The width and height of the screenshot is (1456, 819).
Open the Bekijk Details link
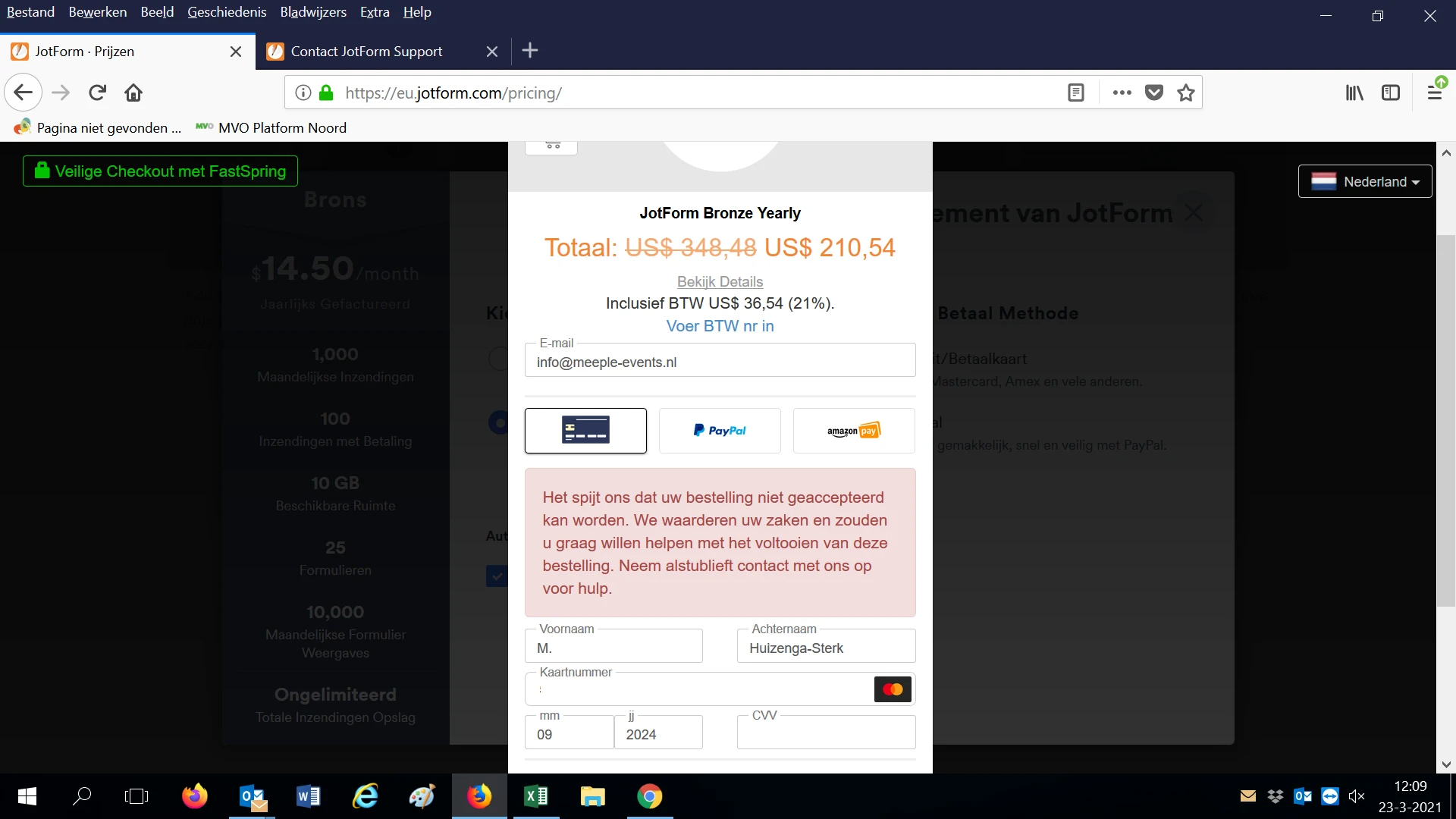click(720, 281)
